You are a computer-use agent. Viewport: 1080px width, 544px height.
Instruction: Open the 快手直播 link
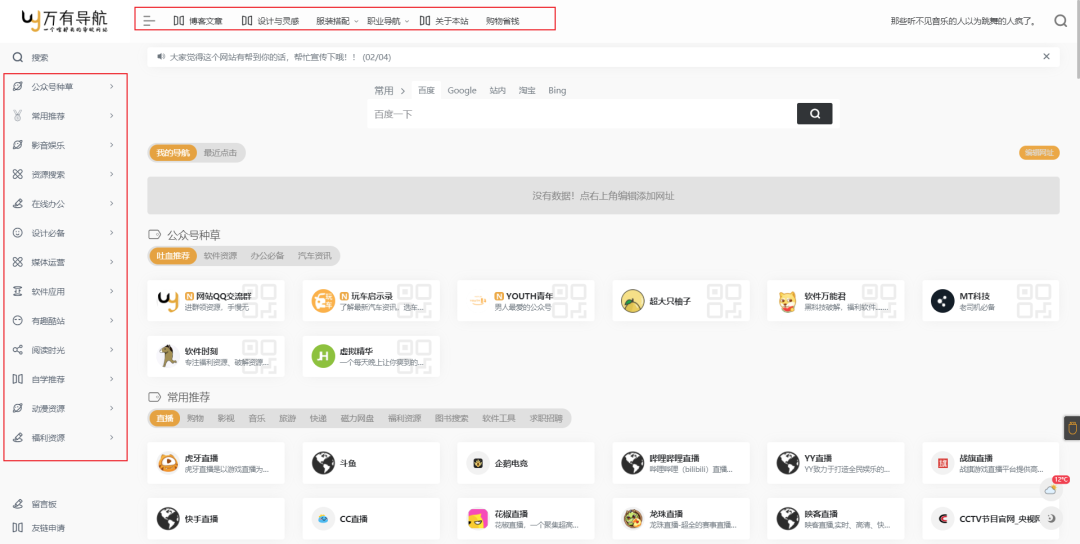coord(216,518)
